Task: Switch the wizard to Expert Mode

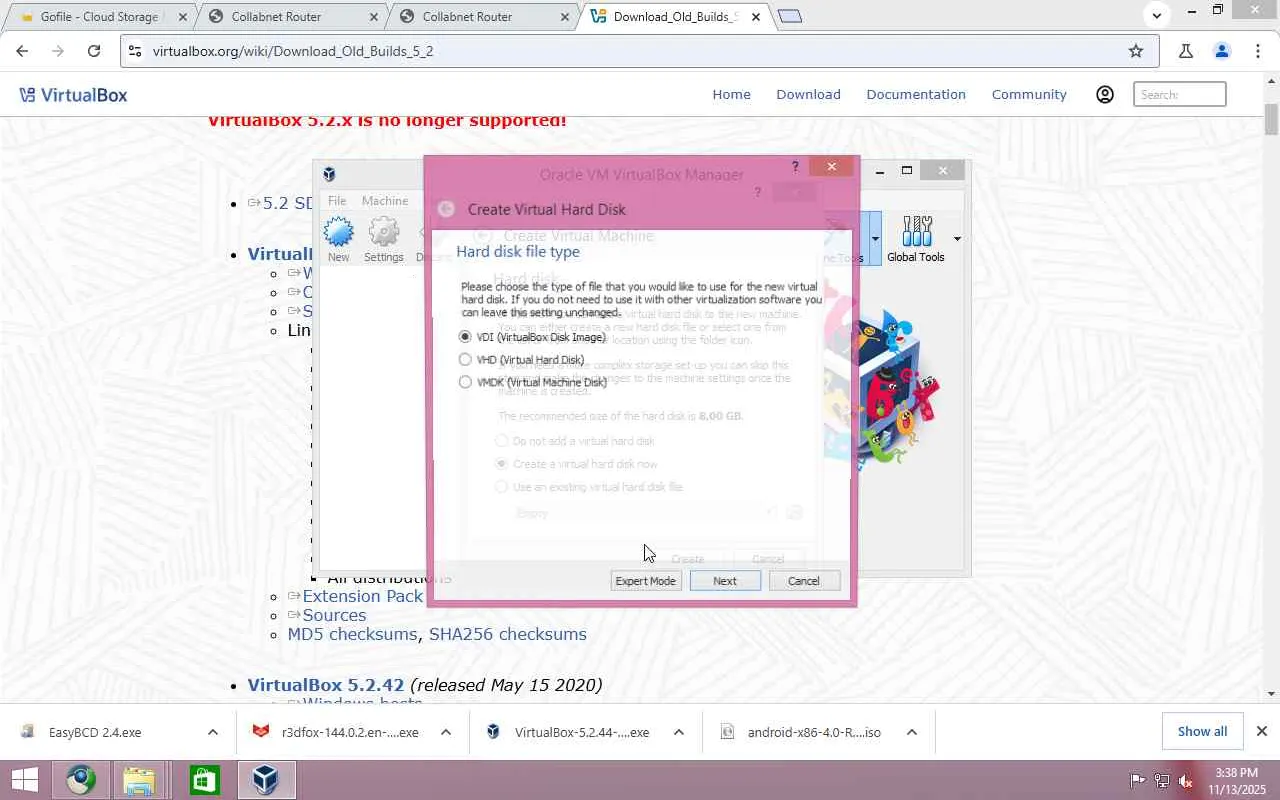Action: (646, 581)
